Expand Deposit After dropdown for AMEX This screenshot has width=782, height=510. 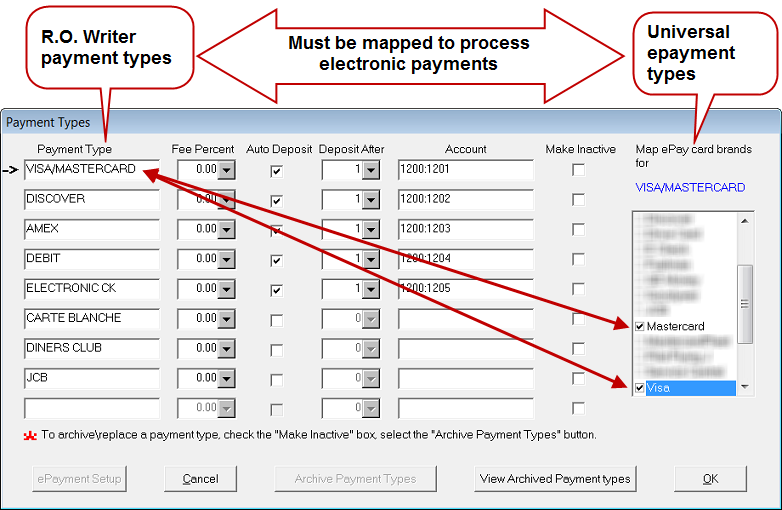pos(371,230)
